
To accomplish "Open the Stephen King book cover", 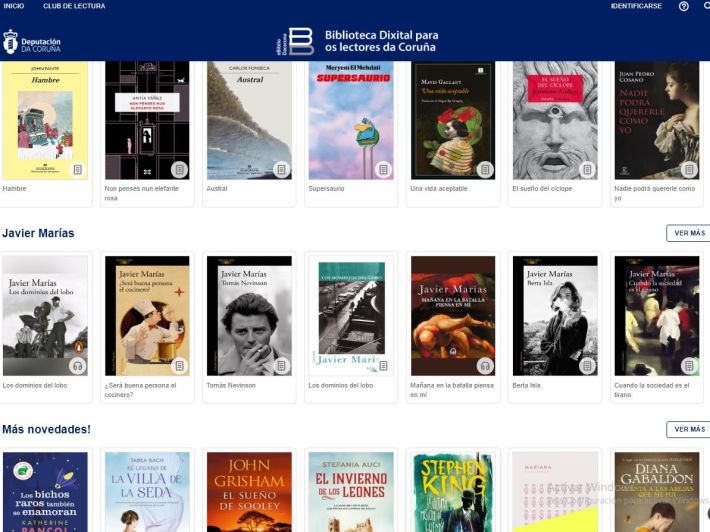I will click(x=453, y=492).
